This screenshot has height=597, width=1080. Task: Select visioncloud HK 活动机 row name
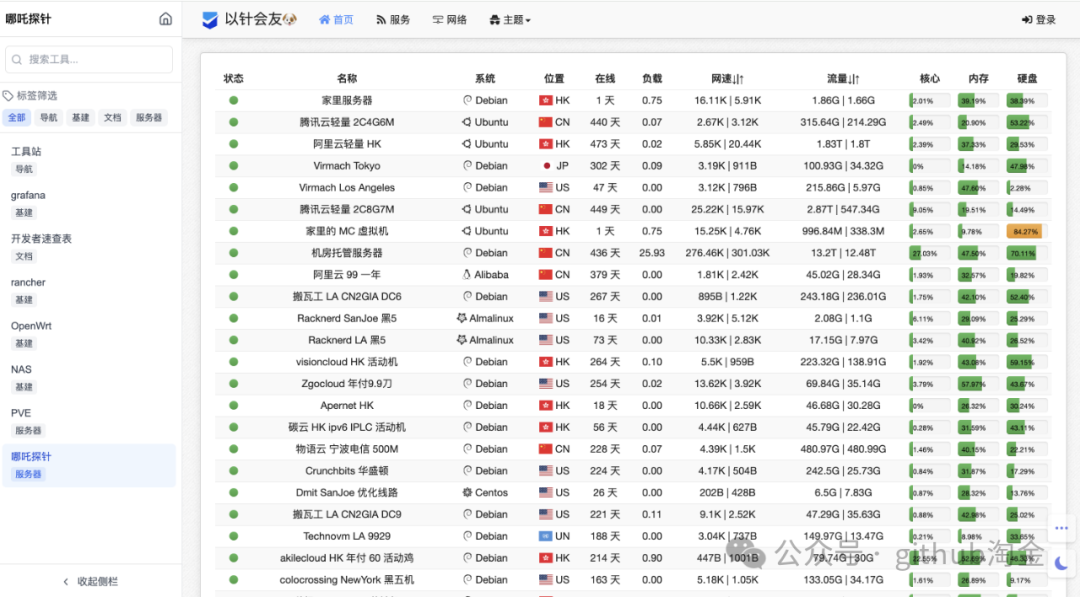tap(346, 362)
